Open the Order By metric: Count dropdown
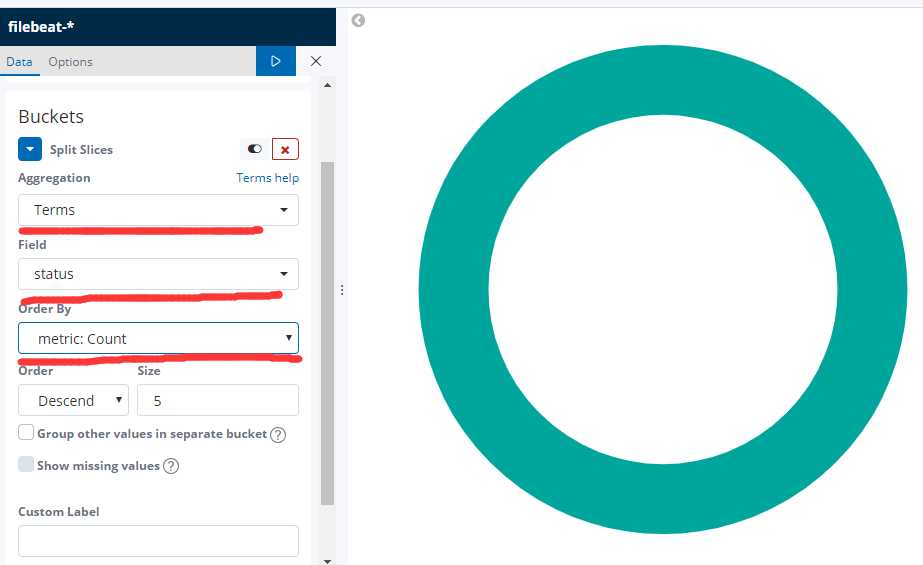Viewport: 923px width, 565px height. tap(158, 338)
